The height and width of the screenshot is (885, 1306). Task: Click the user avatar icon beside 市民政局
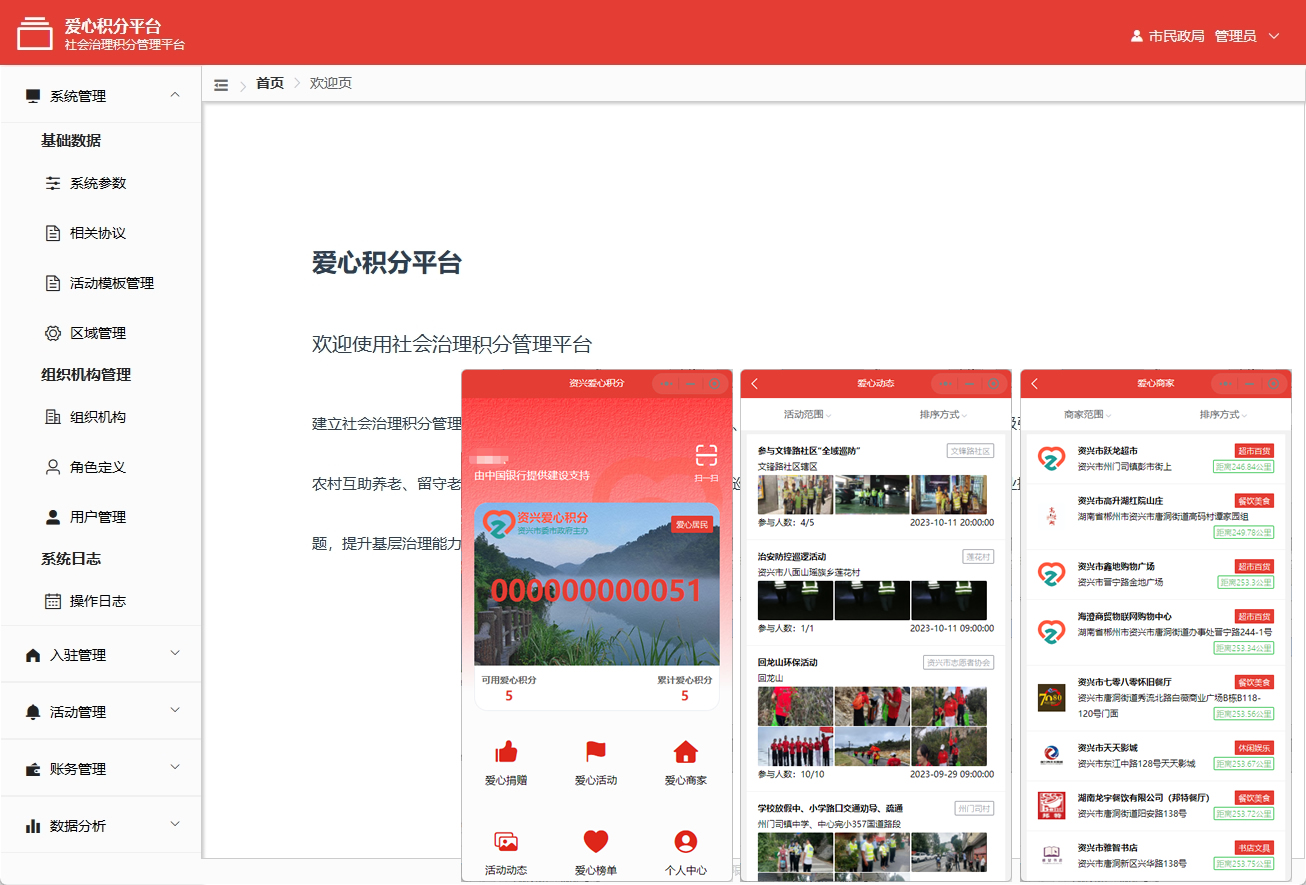tap(1137, 35)
